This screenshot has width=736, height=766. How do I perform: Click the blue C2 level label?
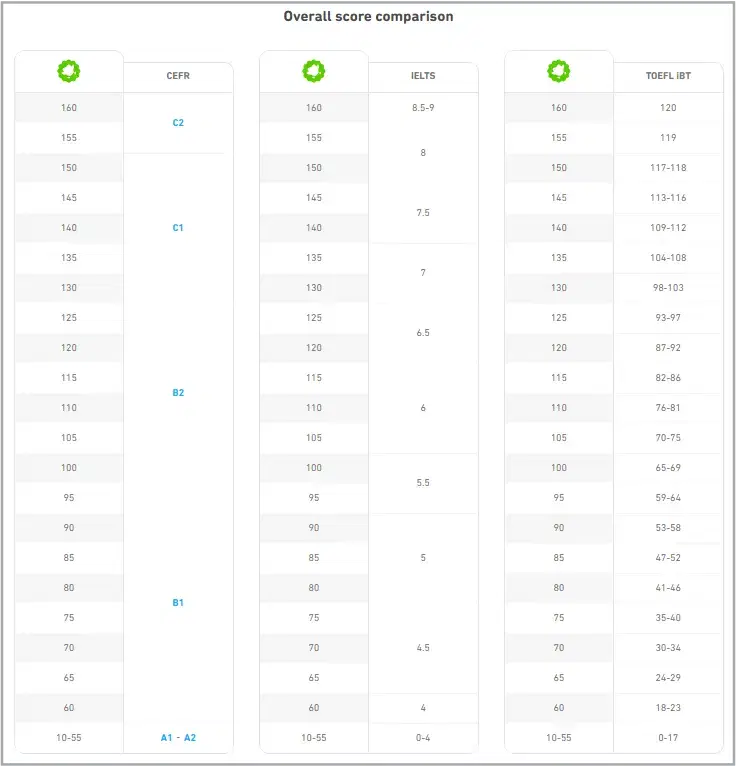(178, 123)
